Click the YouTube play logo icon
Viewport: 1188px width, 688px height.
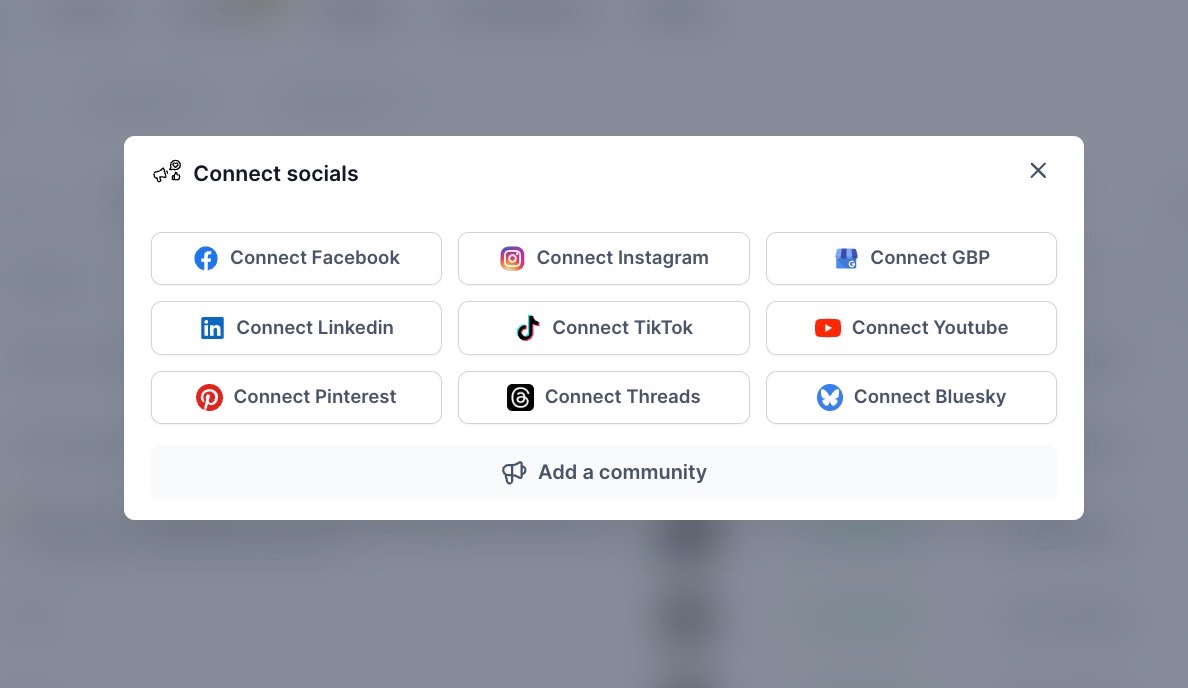point(828,328)
